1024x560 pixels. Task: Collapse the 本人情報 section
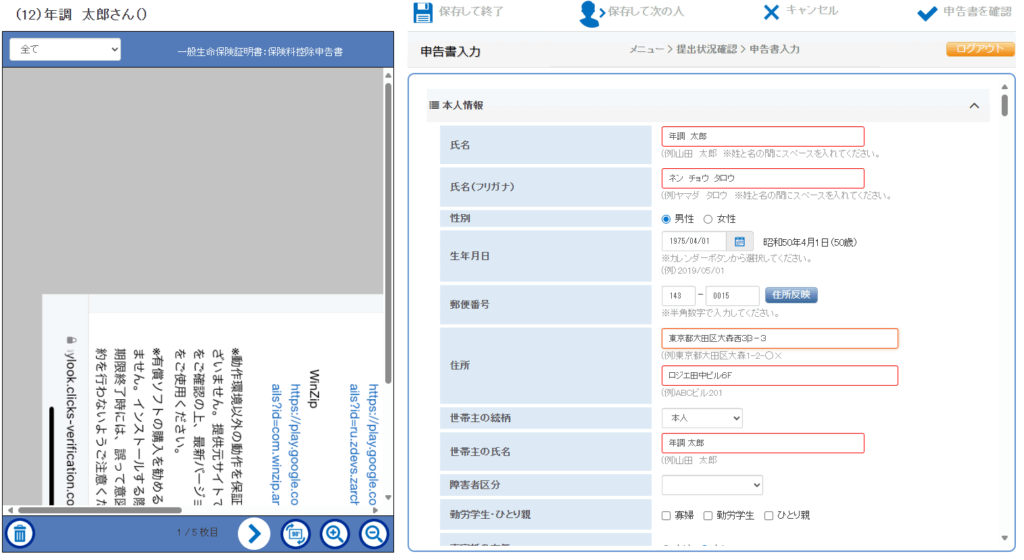pyautogui.click(x=974, y=105)
